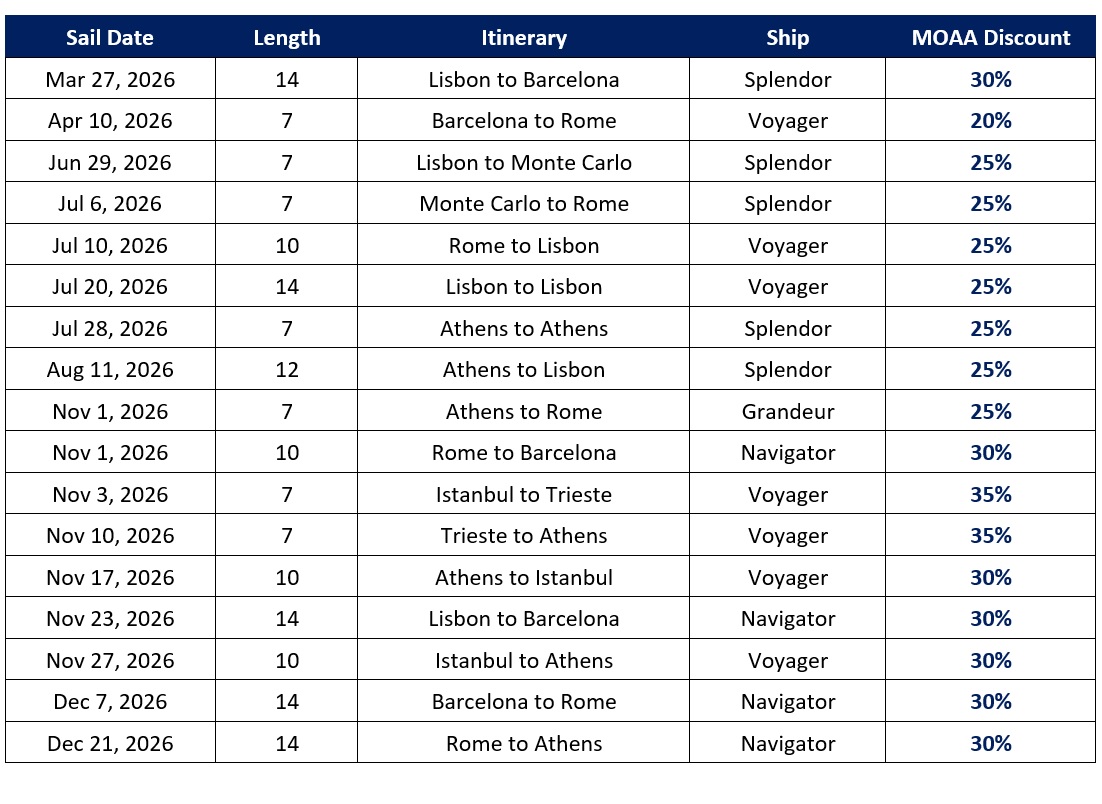Image resolution: width=1102 pixels, height=804 pixels.
Task: Select the Mar 27, 2026 sail date cell
Action: (110, 80)
